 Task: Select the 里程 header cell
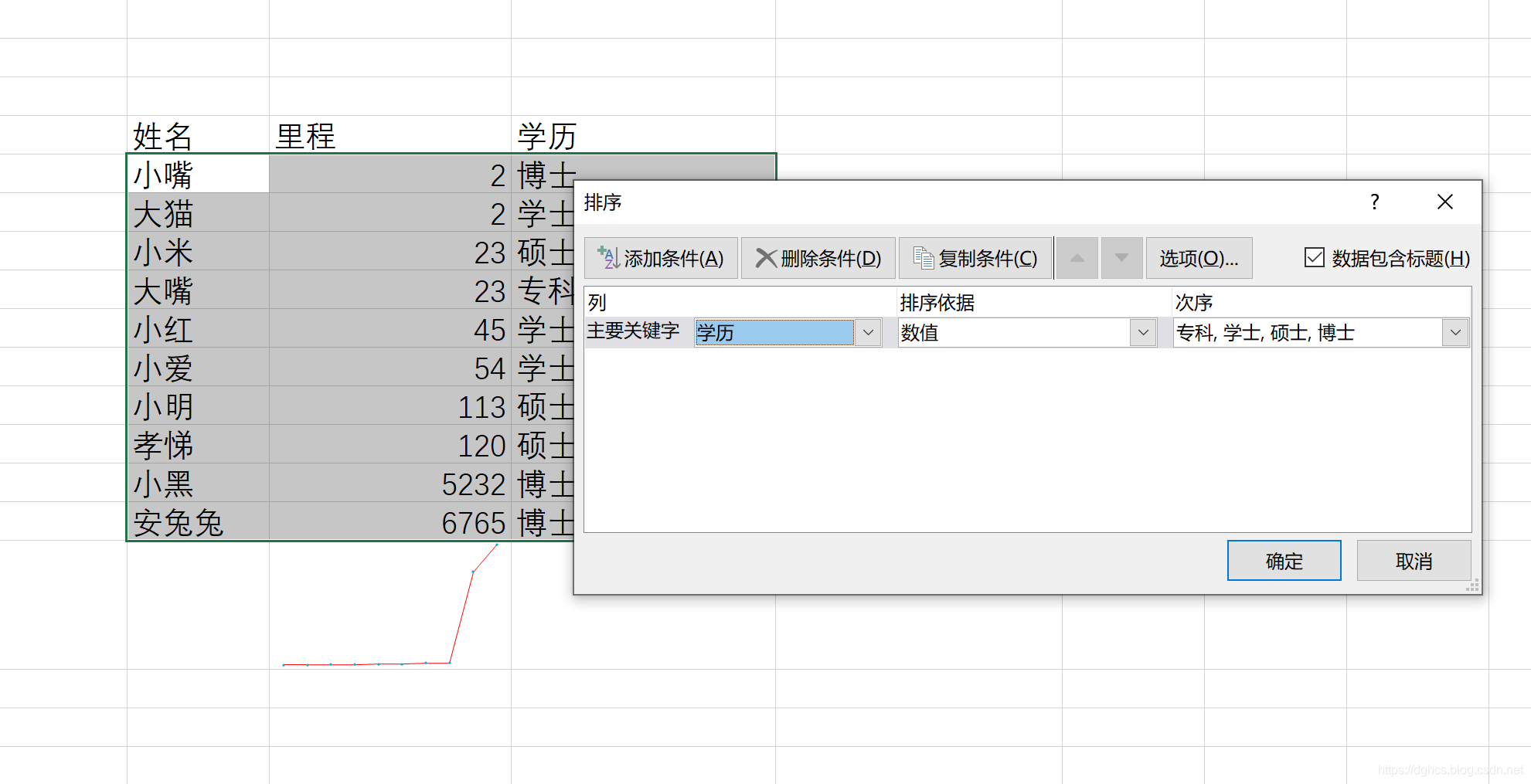click(390, 135)
